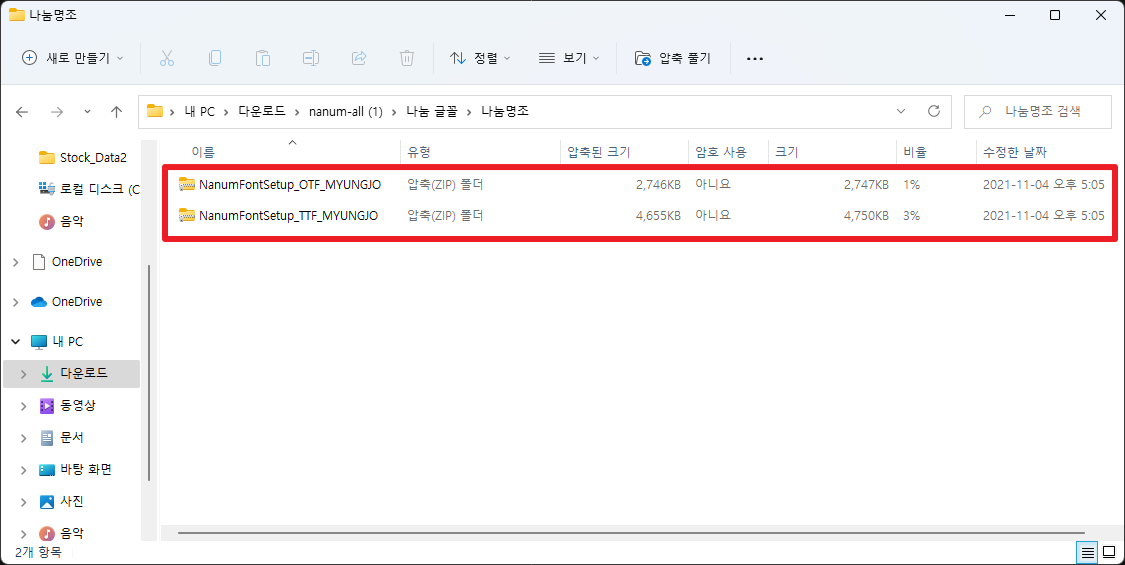Screen dimensions: 1125x565
Task: Click the Delete trash can icon
Action: pos(407,58)
